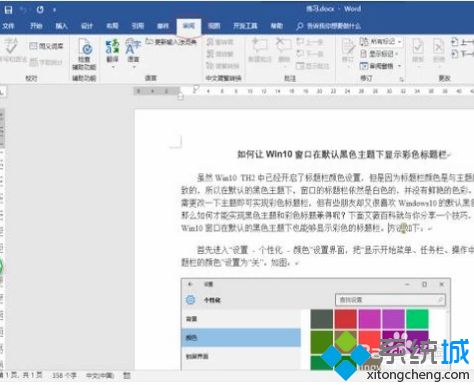The image size is (474, 385).
Task: Toggle track changes with 修订 button
Action: pos(348,50)
